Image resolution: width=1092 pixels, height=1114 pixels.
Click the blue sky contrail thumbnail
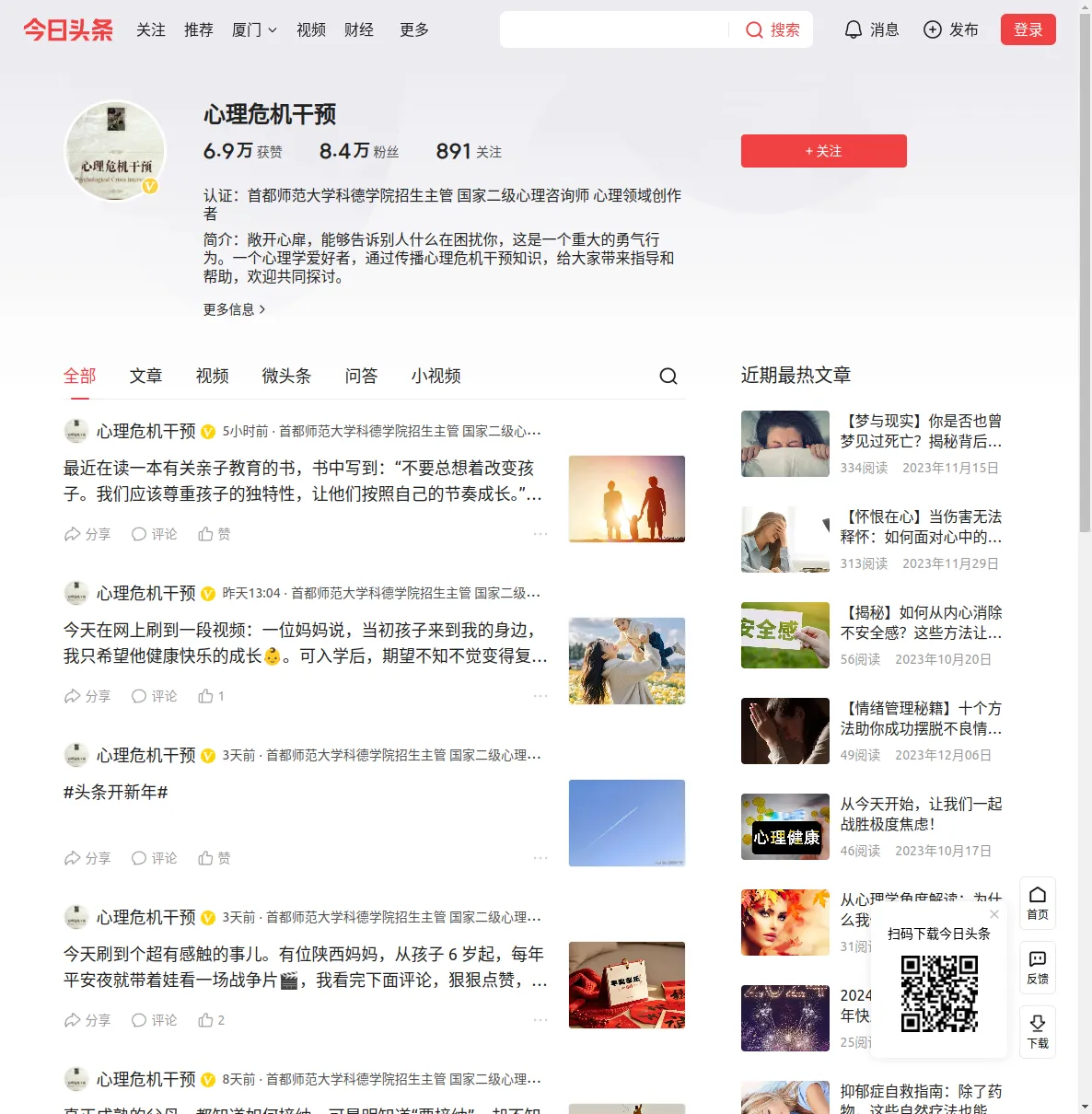(627, 823)
